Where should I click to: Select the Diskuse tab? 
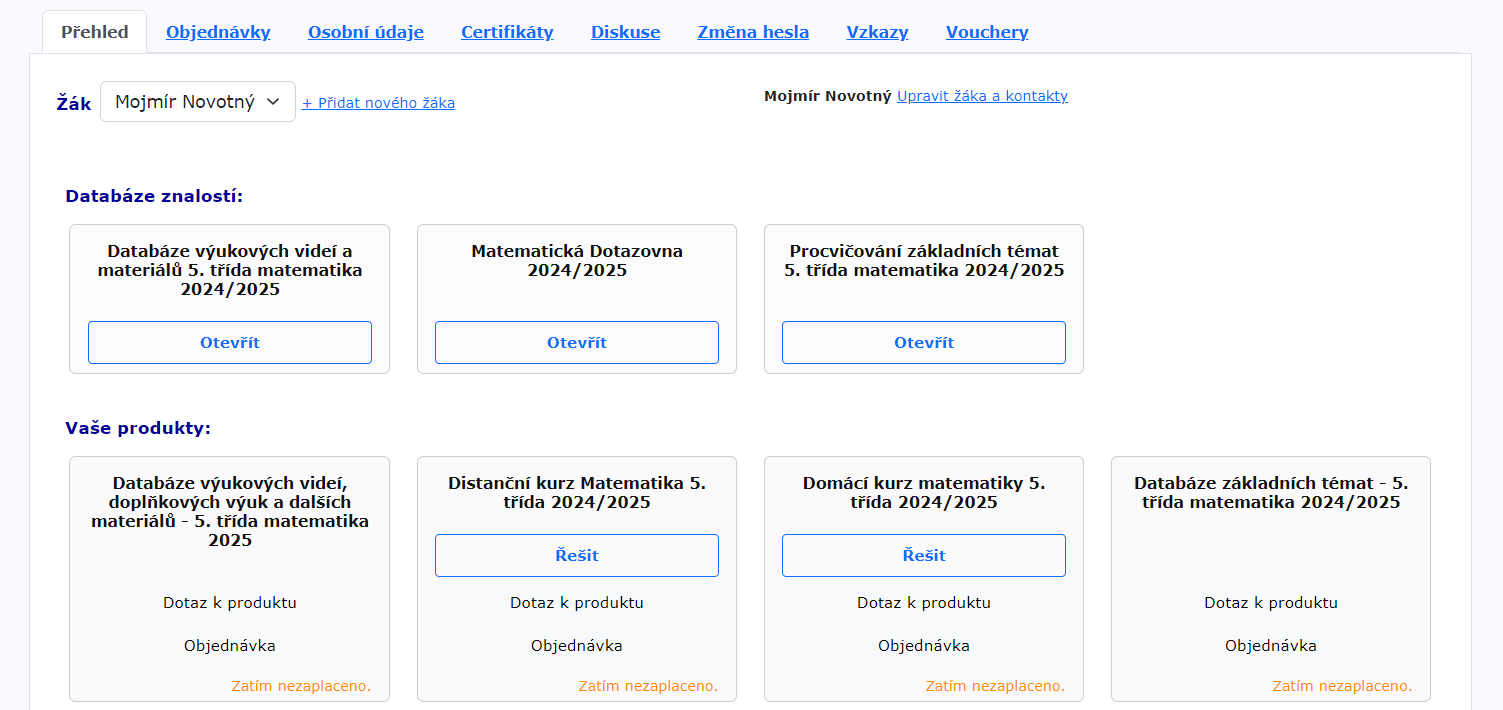tap(626, 32)
